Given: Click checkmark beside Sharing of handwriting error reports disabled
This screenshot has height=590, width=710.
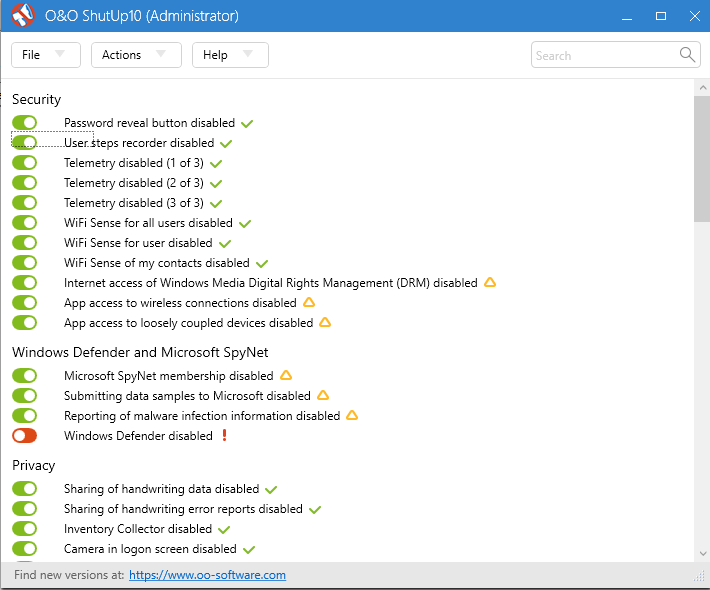Looking at the screenshot, I should pos(315,509).
